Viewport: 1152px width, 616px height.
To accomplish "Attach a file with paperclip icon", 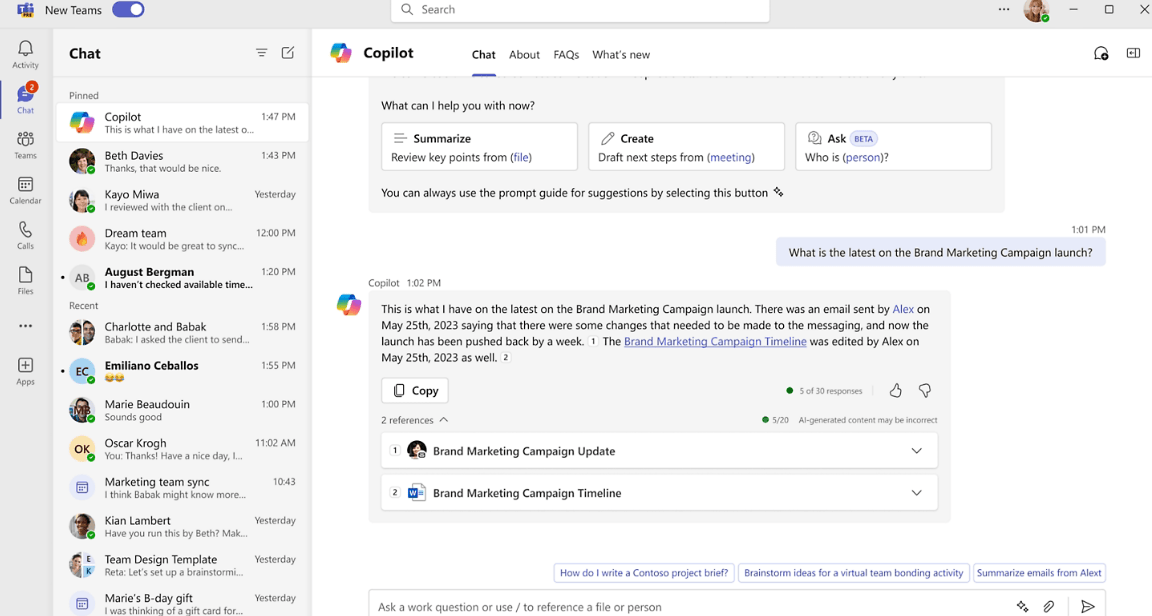I will (1049, 606).
